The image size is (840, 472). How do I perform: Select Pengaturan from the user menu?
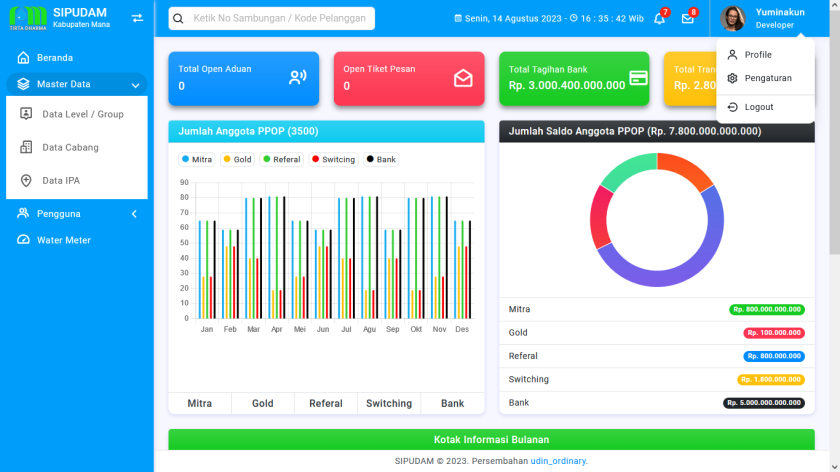pyautogui.click(x=767, y=78)
